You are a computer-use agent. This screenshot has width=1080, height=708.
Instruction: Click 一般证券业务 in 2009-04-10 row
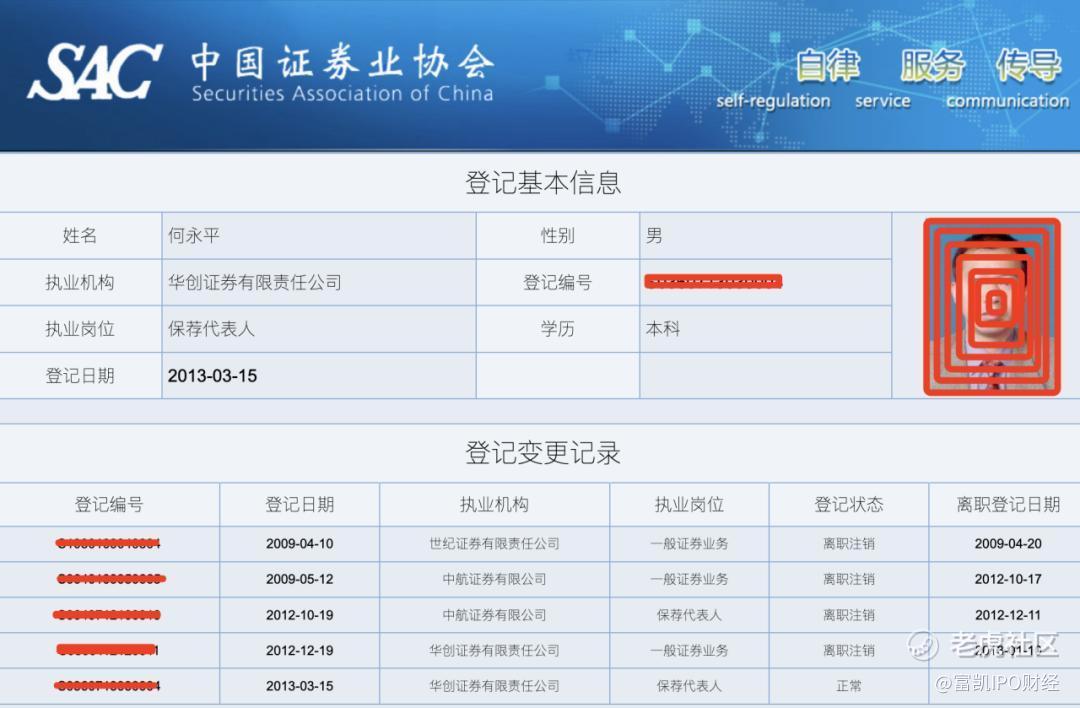[x=689, y=544]
